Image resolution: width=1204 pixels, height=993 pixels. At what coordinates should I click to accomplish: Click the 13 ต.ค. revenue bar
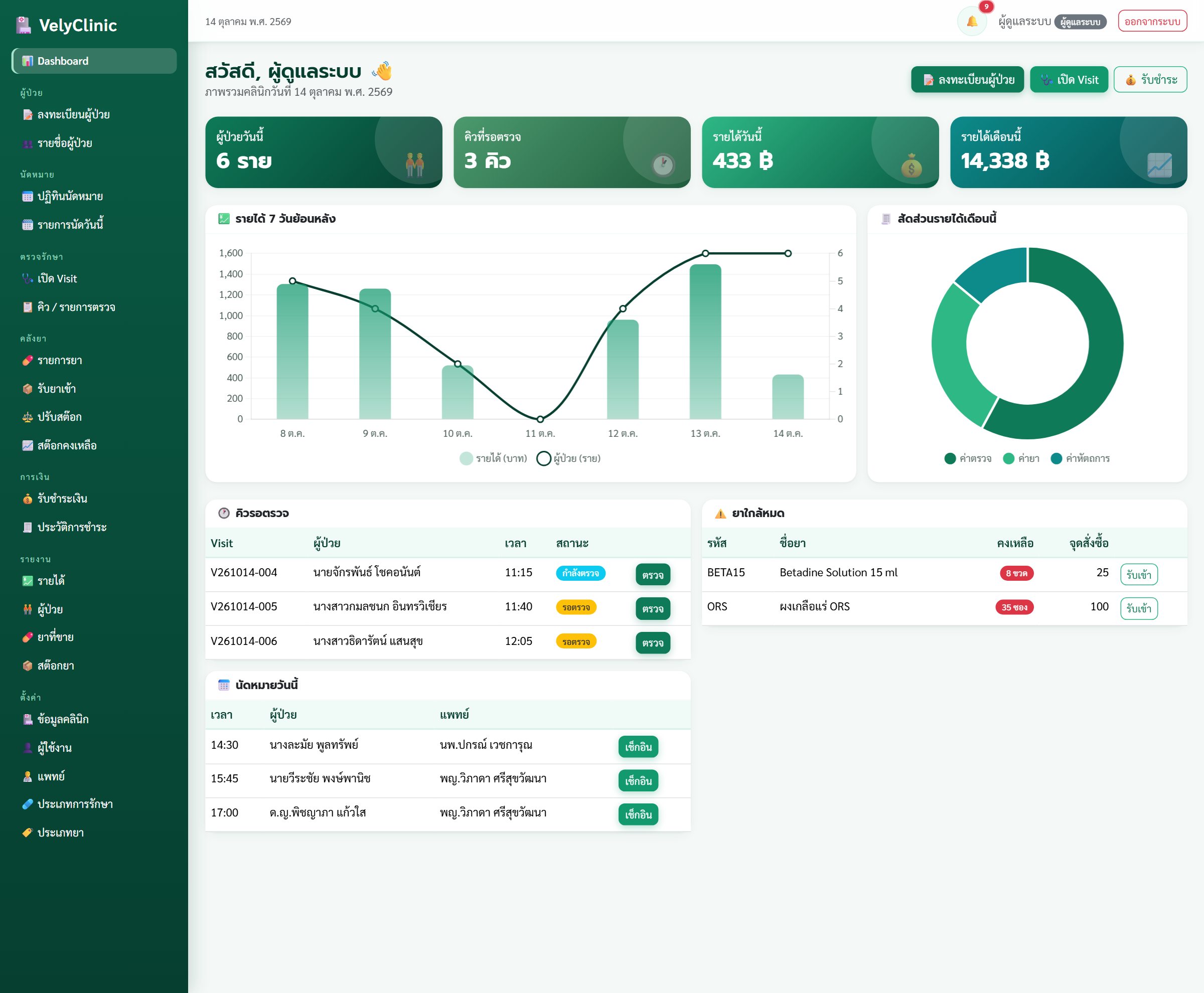(705, 342)
